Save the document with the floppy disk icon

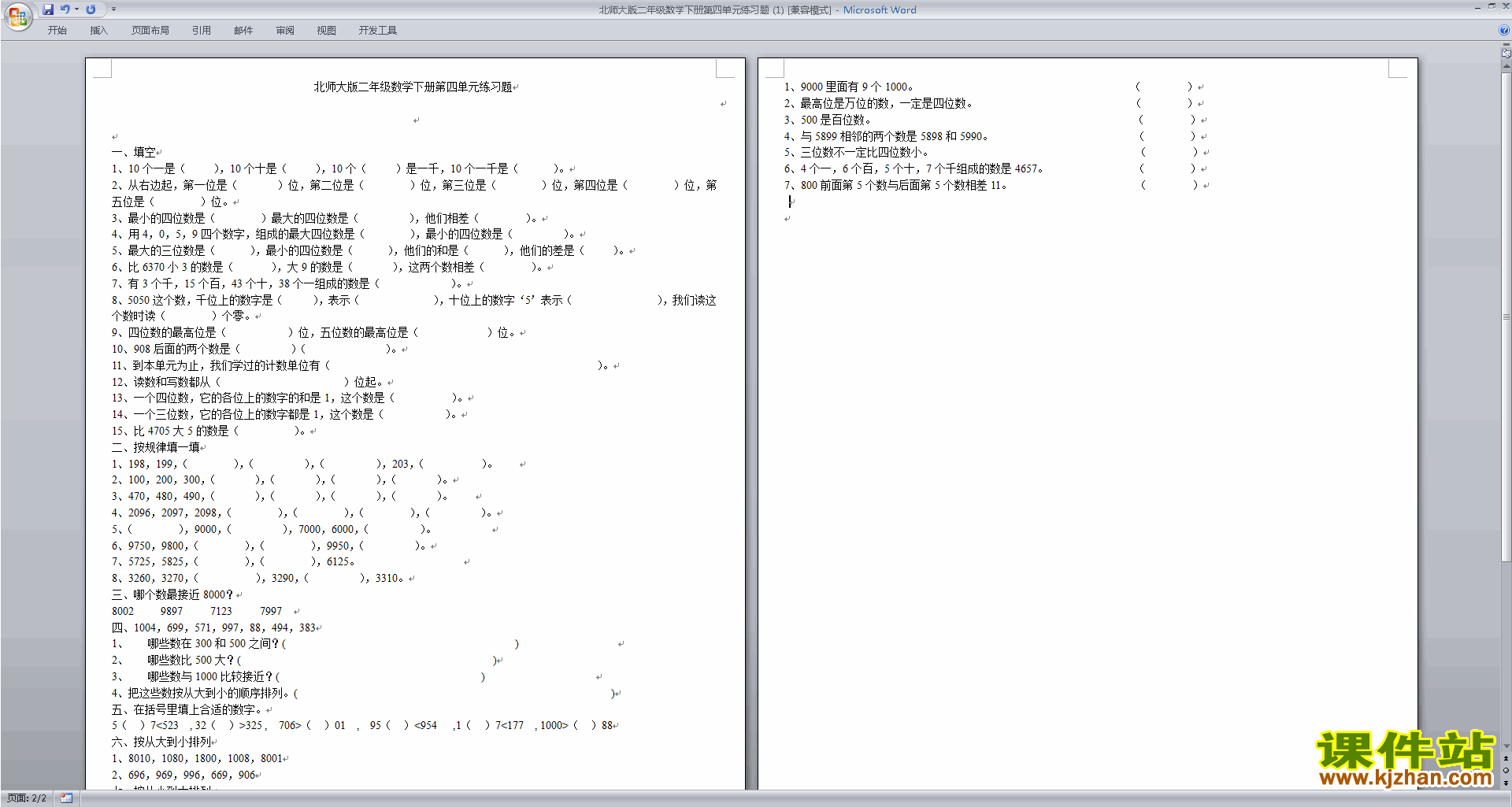coord(48,9)
